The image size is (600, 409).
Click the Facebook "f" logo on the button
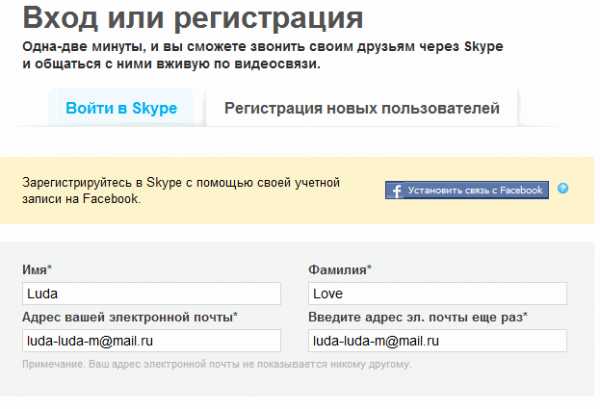click(x=397, y=191)
